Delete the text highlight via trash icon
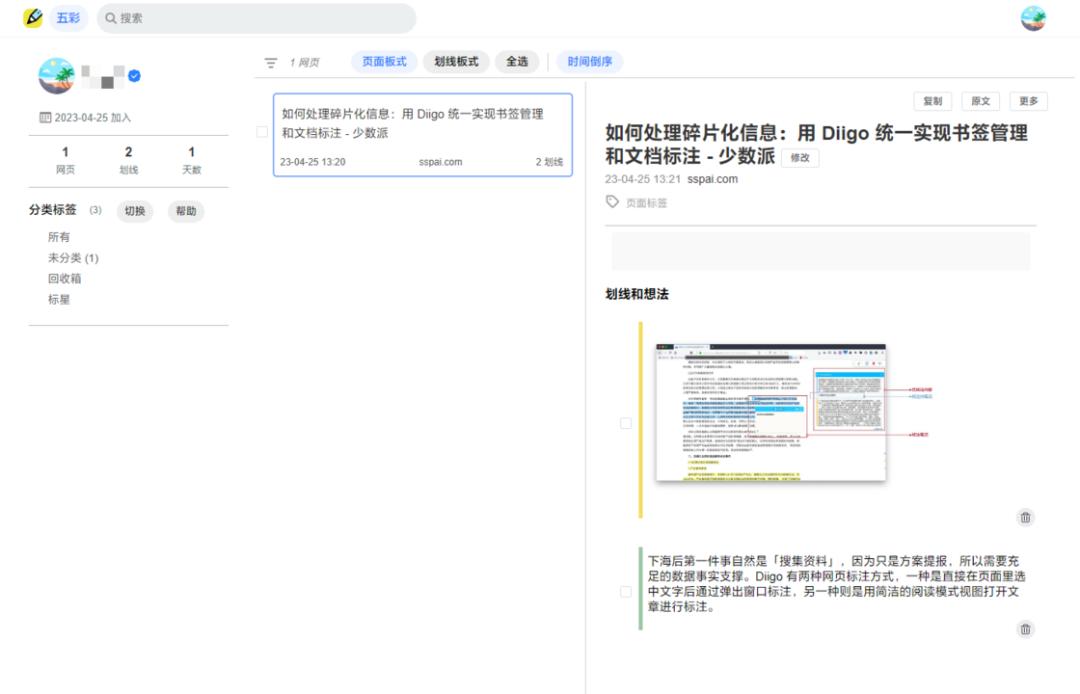The width and height of the screenshot is (1080, 694). pyautogui.click(x=1026, y=629)
